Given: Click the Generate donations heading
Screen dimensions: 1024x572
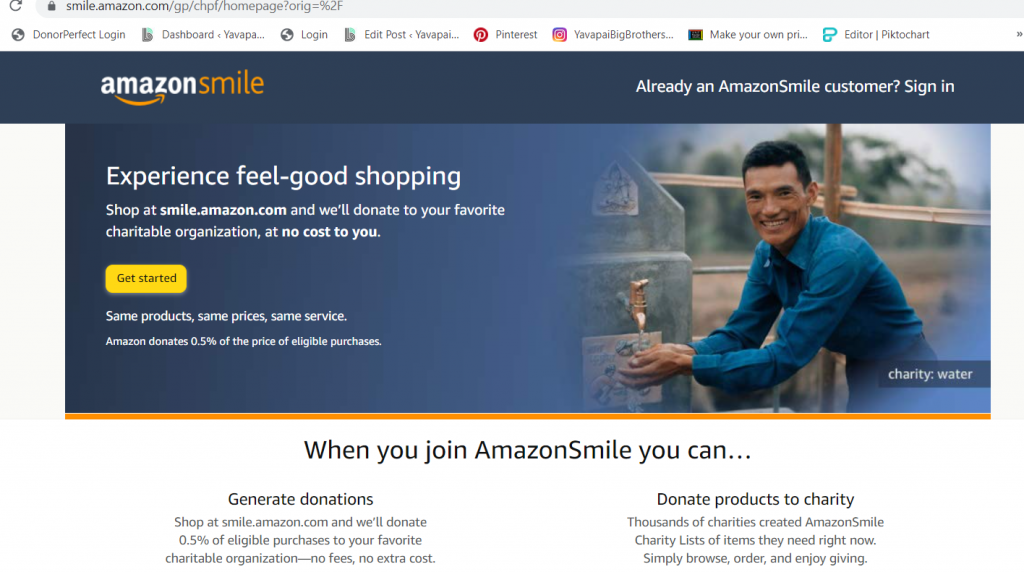Looking at the screenshot, I should point(300,499).
